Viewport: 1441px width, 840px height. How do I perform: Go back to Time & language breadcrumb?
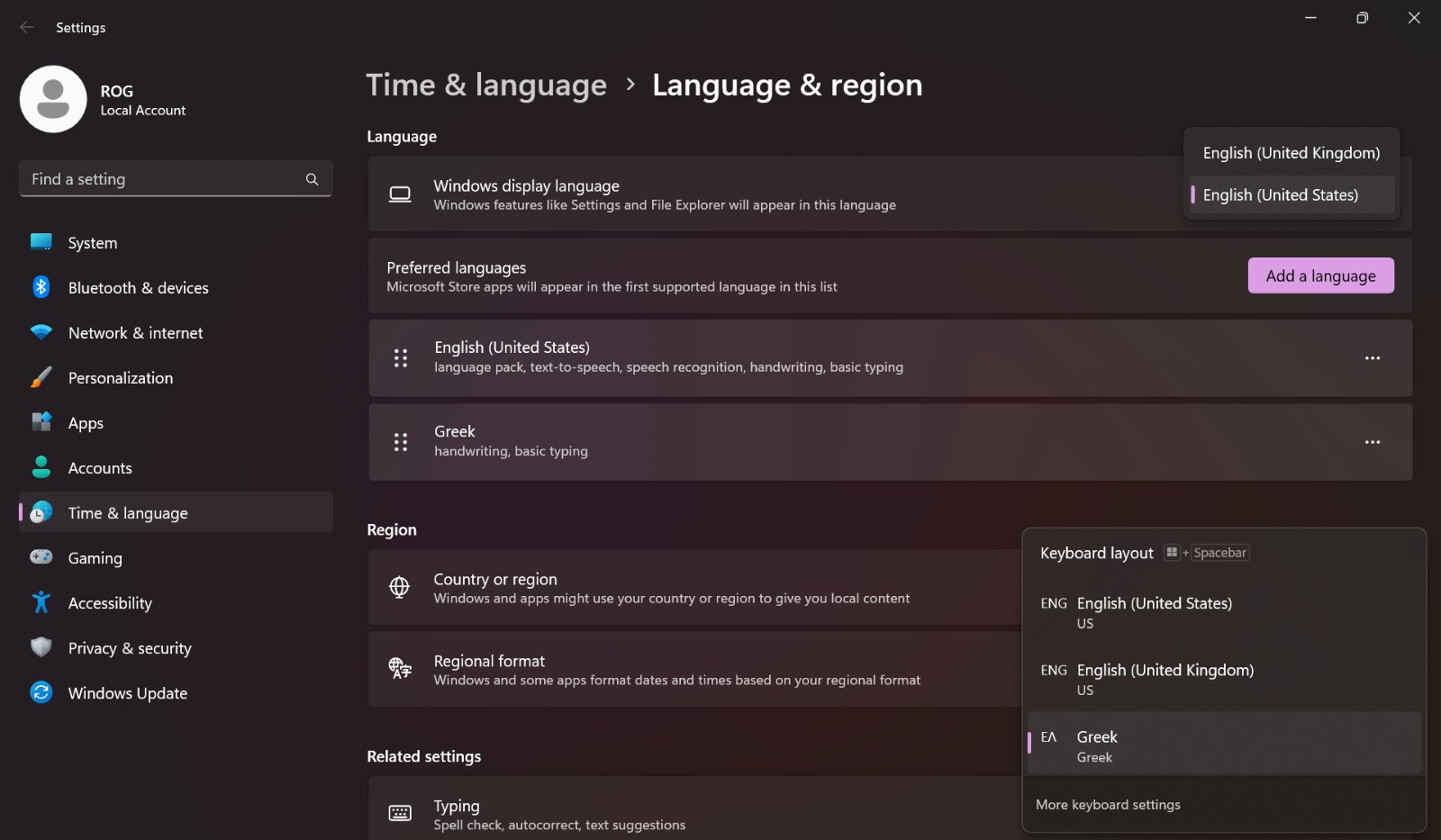click(x=486, y=85)
